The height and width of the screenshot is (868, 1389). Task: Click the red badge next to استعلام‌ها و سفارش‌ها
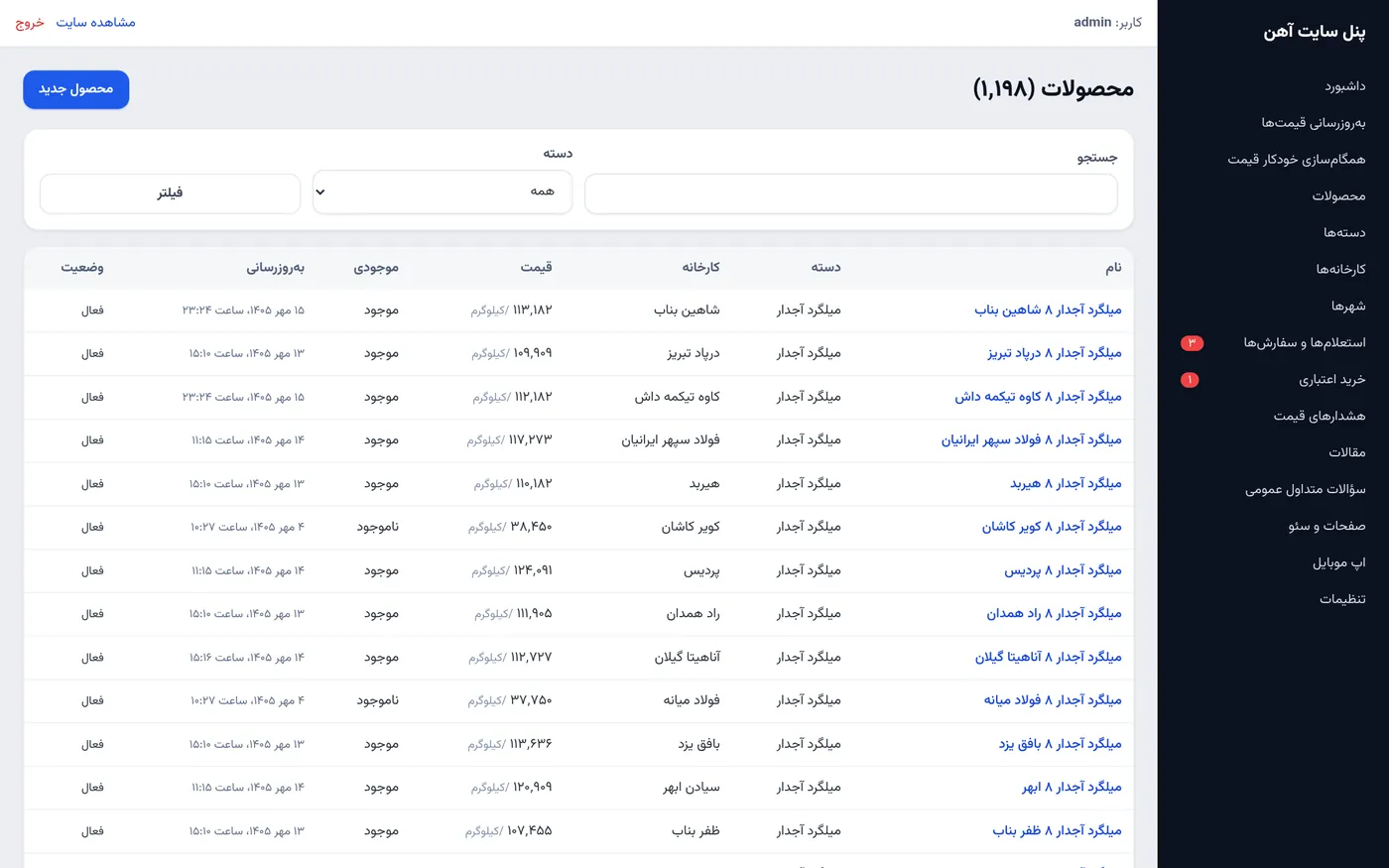[1192, 343]
